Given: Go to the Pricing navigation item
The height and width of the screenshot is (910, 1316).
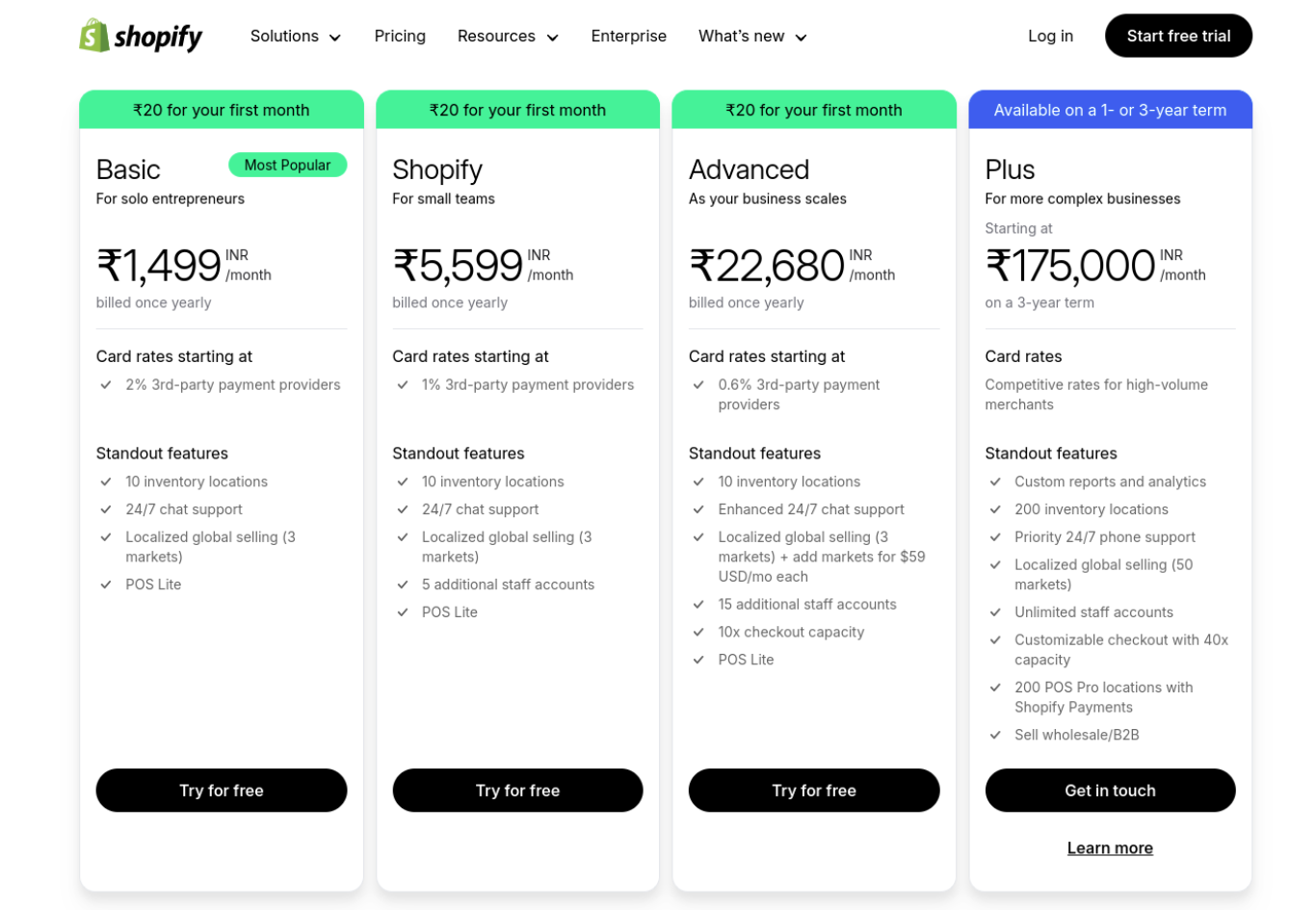Looking at the screenshot, I should coord(400,36).
